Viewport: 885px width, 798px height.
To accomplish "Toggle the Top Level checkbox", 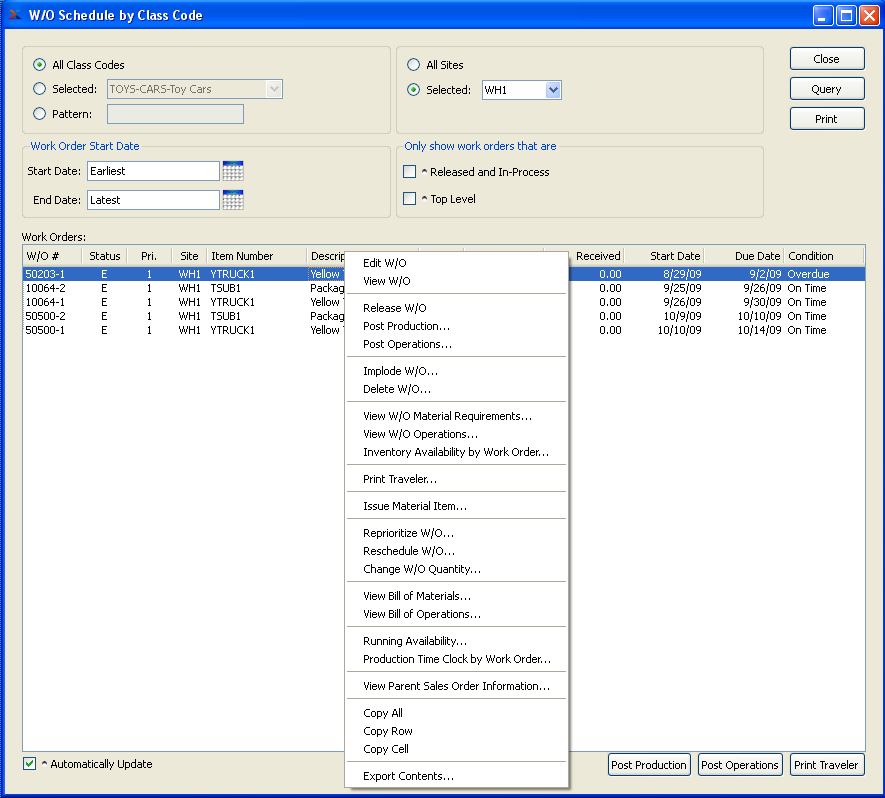I will (x=410, y=199).
